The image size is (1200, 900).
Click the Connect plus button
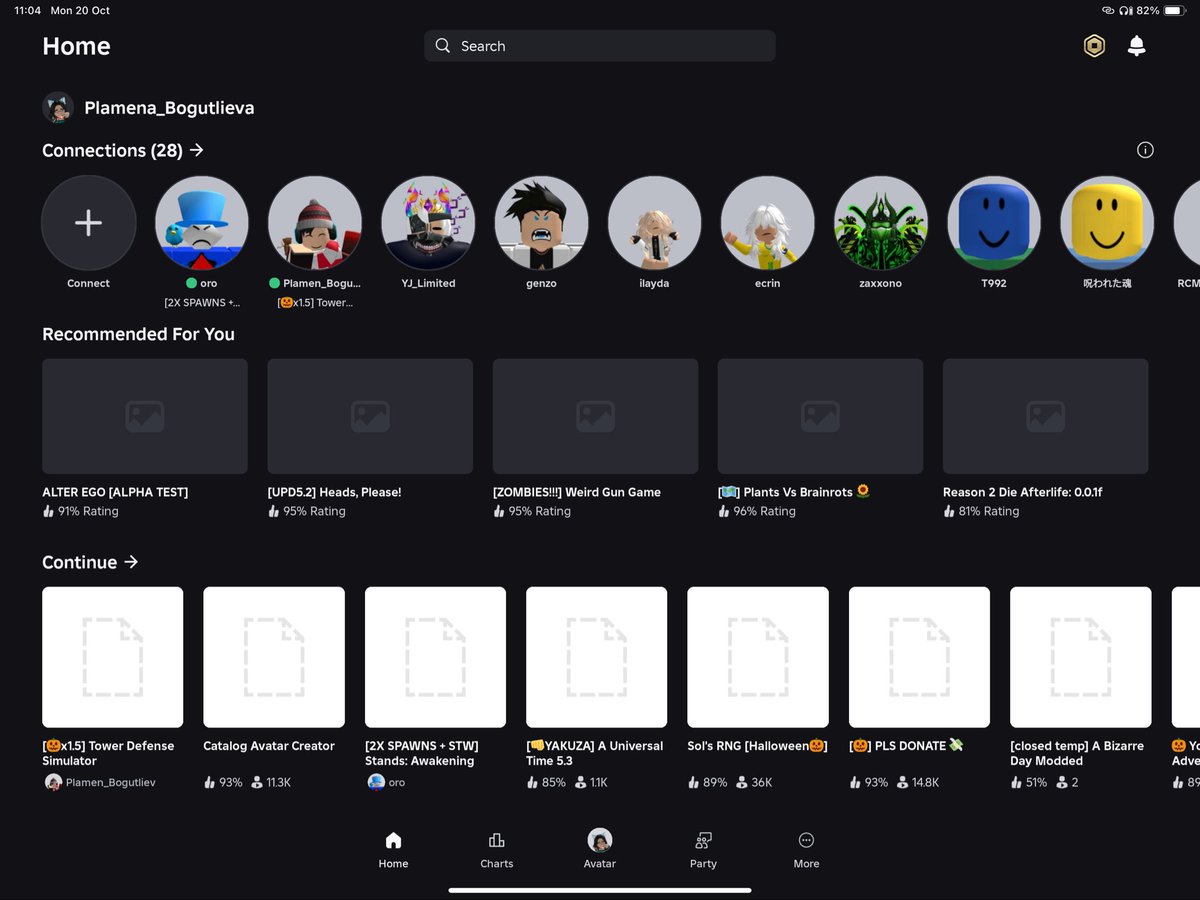(x=88, y=222)
